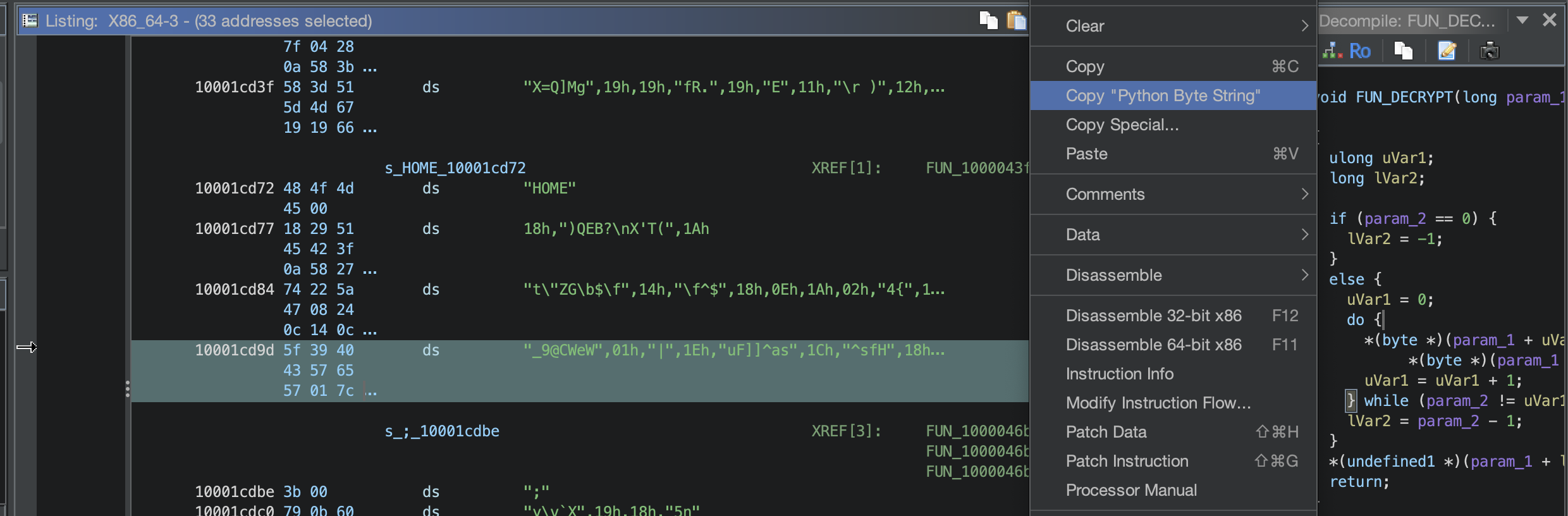Click the Listing copy icon
The height and width of the screenshot is (516, 1568).
(988, 20)
